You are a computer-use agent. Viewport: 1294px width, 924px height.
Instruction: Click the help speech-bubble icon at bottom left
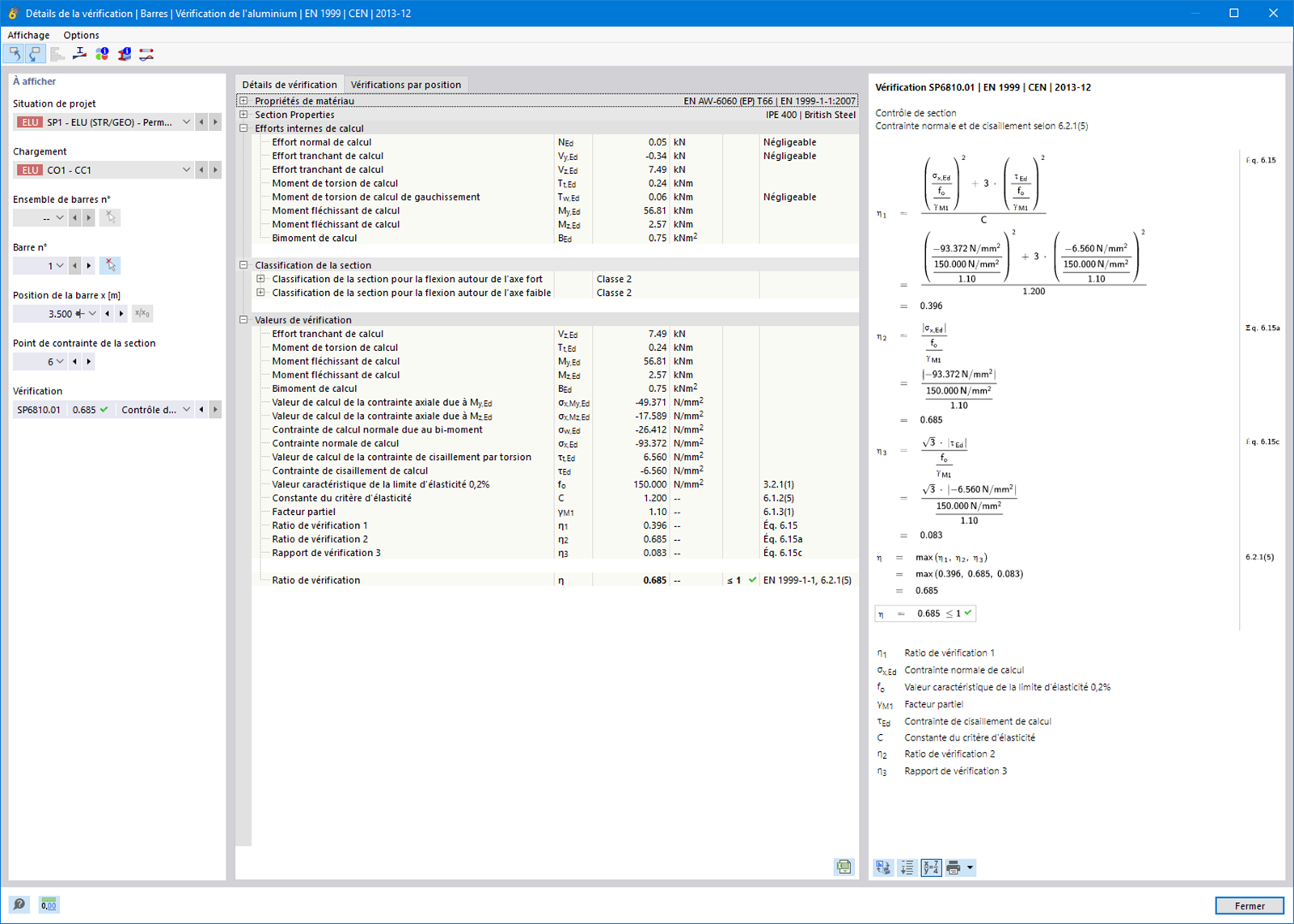[x=19, y=905]
